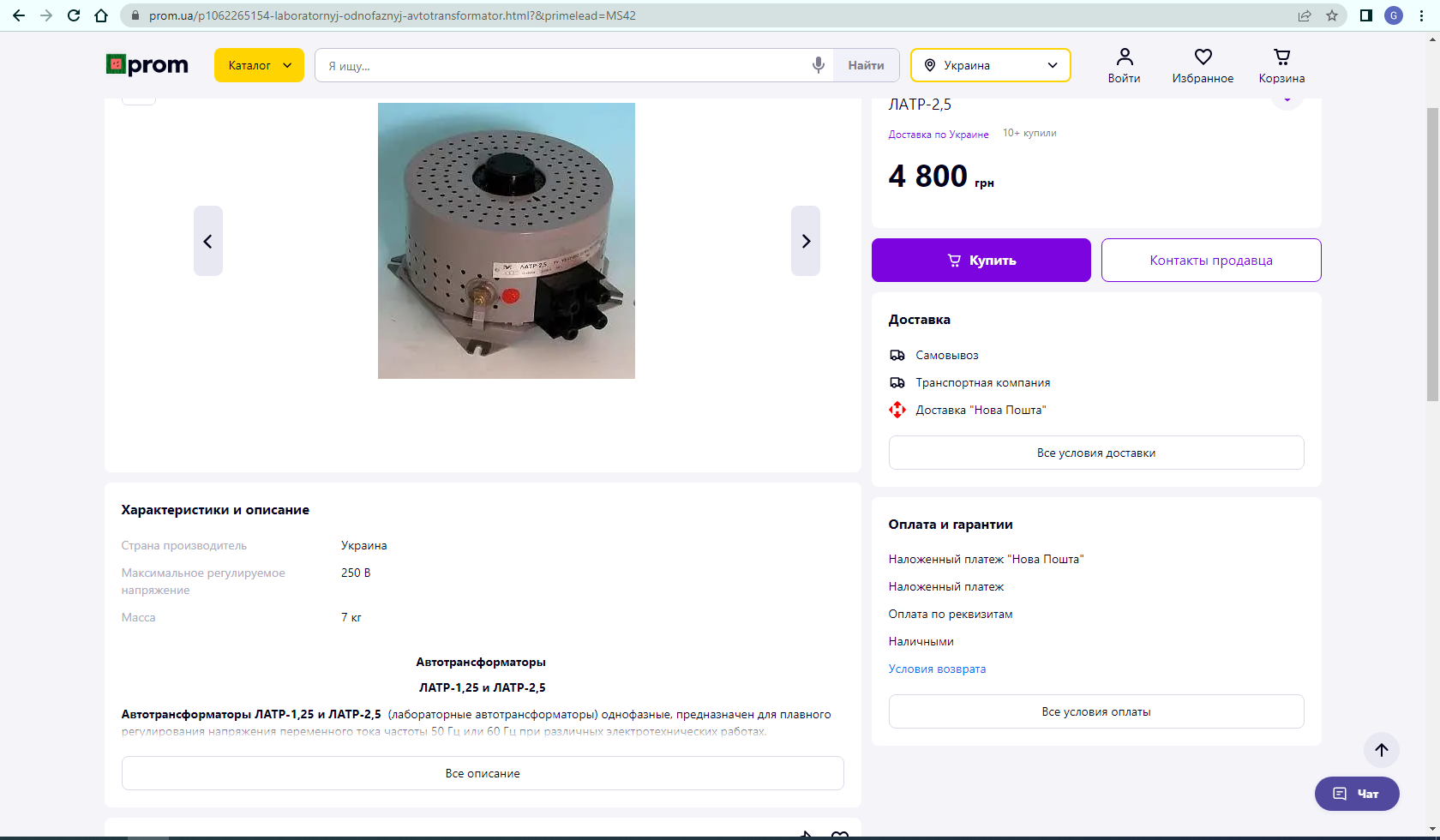
Task: Click ЛАТР-1,25 и ЛАТР-2,5 subheading
Action: click(x=483, y=687)
